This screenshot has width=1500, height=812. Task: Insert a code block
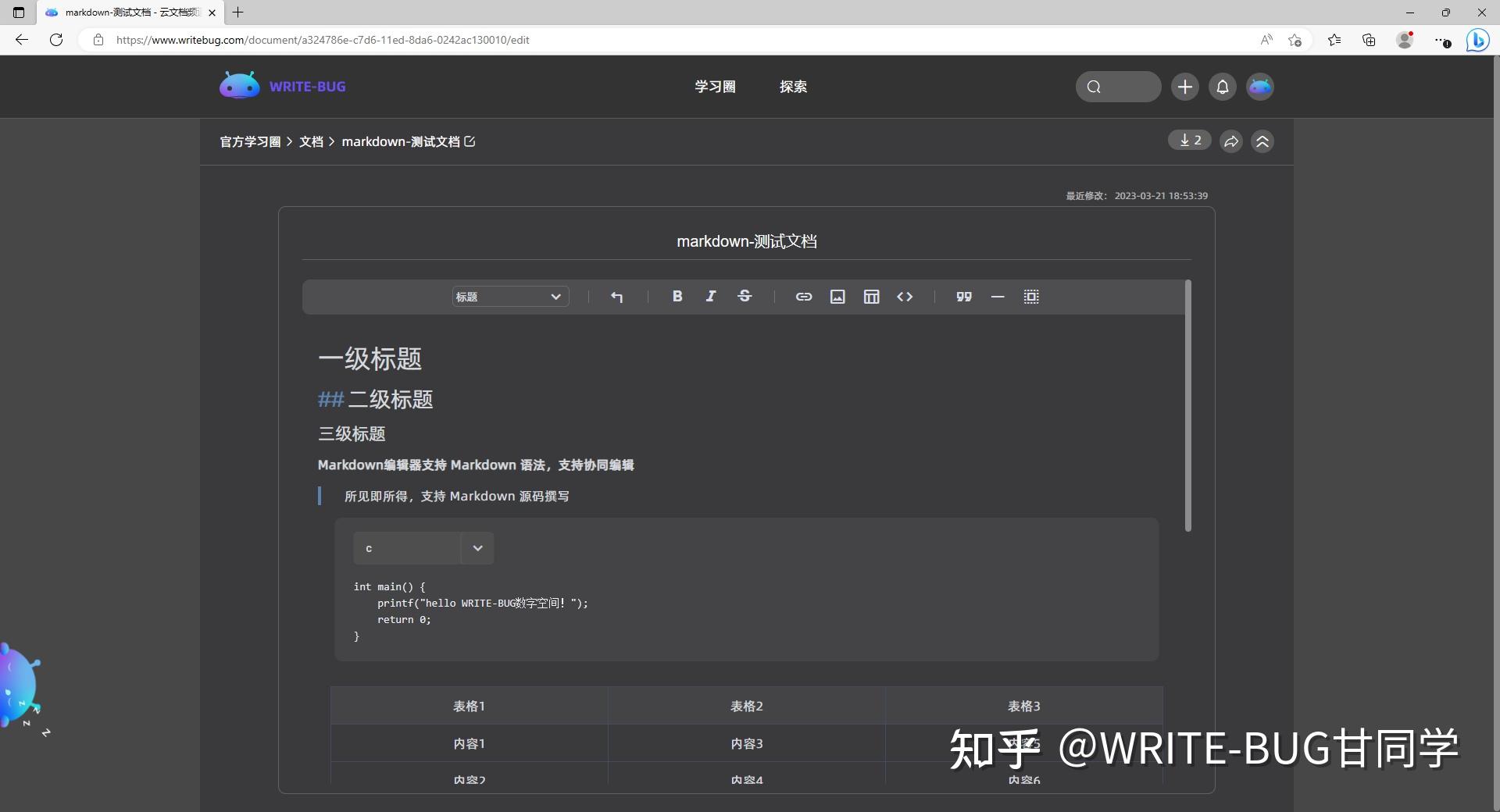click(x=905, y=297)
